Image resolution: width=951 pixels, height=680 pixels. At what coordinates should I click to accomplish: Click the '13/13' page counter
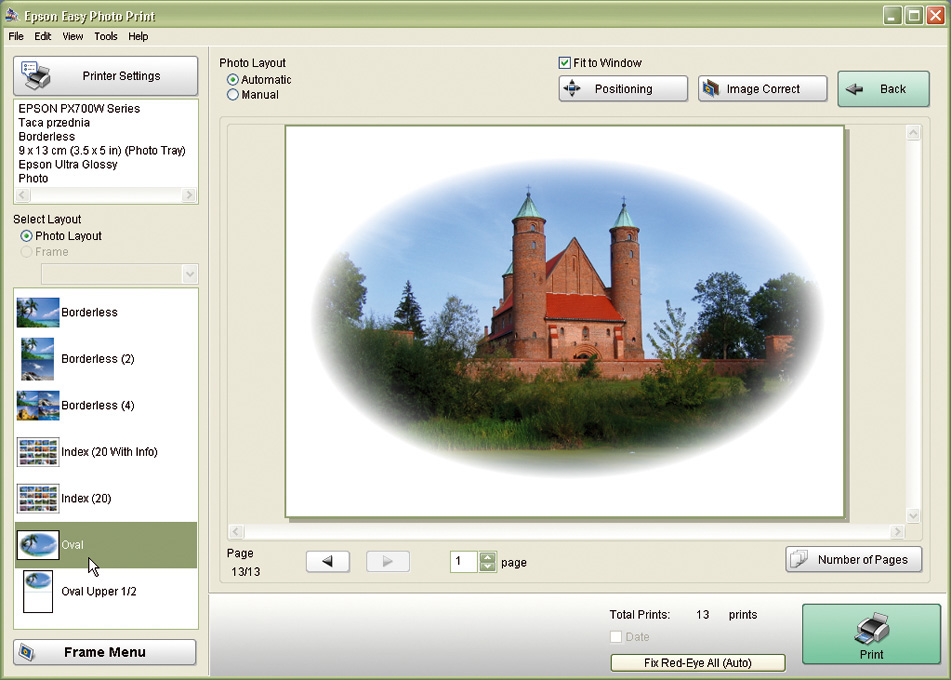tap(246, 572)
